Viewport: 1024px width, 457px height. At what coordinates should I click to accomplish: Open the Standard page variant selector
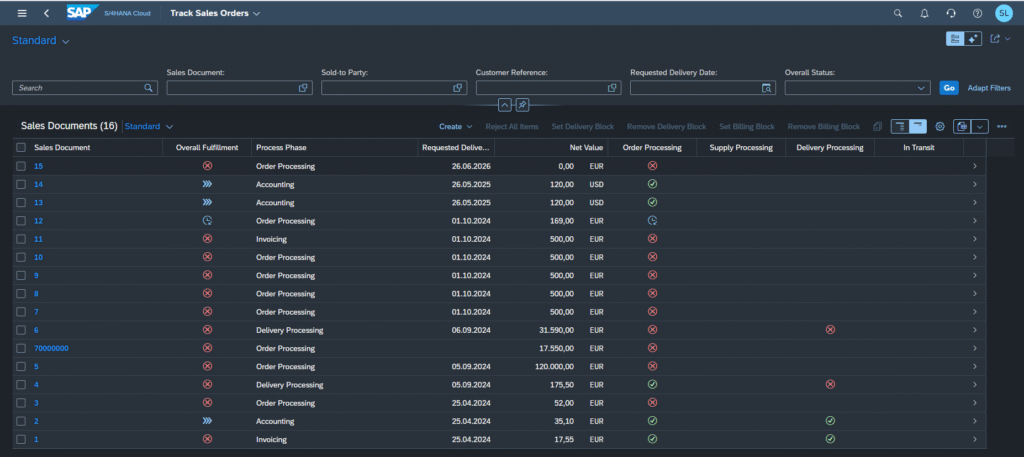[40, 40]
